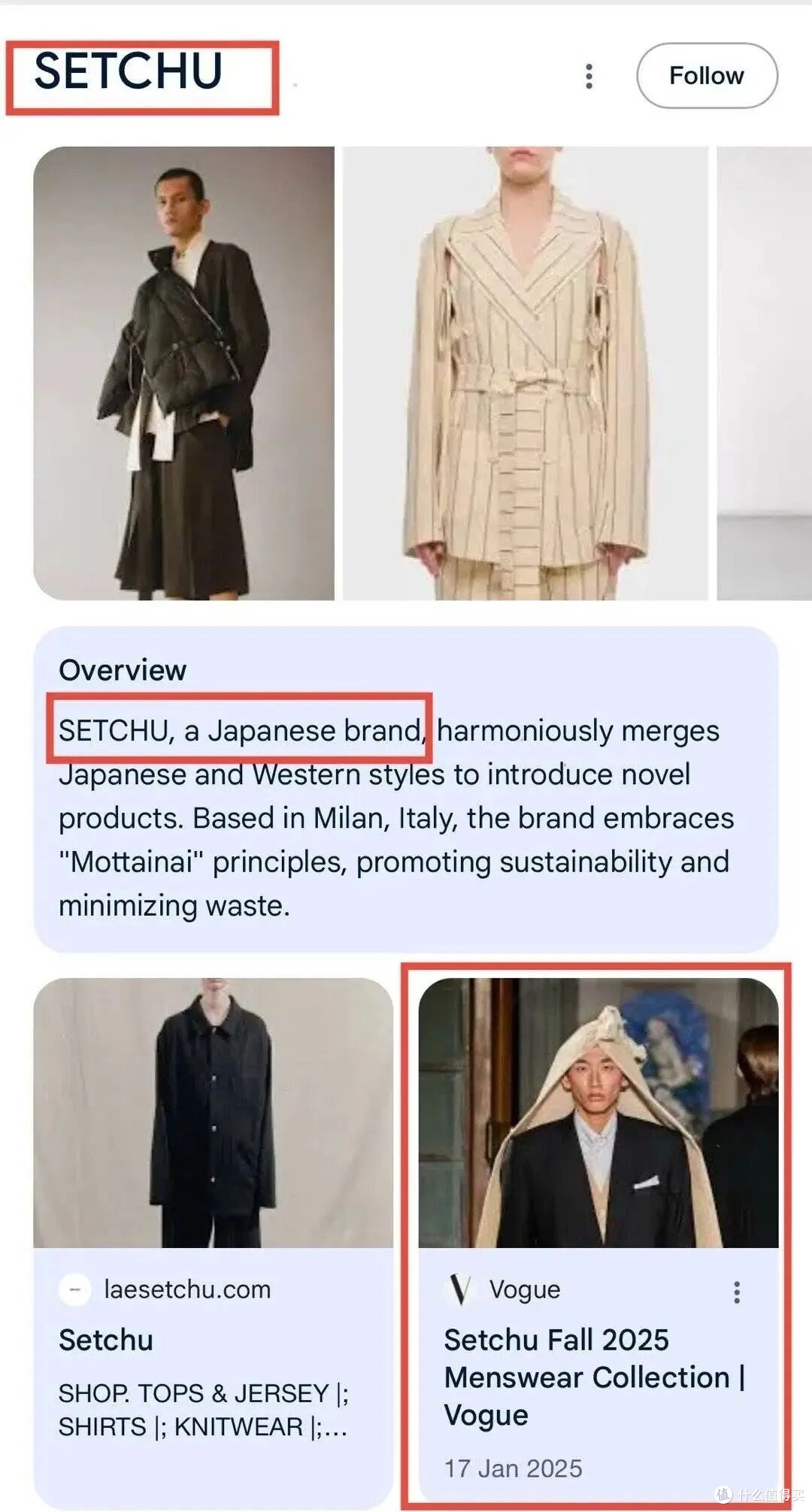
Task: Open the Vogue runway photo
Action: [x=598, y=1113]
